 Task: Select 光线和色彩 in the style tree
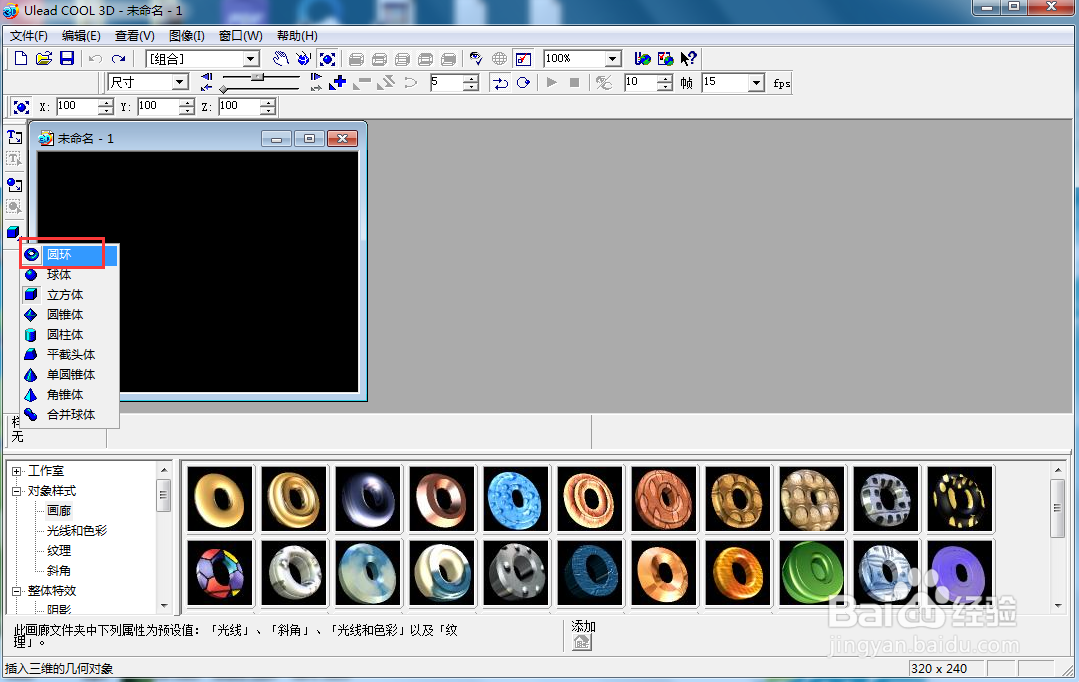pos(76,531)
